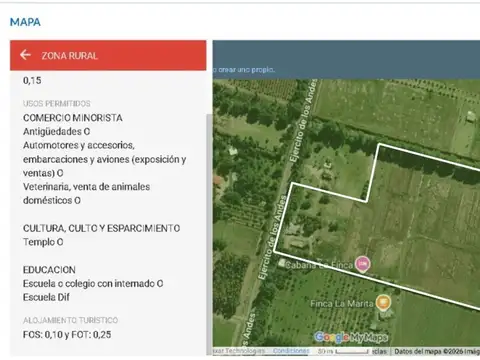Click the USOS PERMITIDOS label
This screenshot has width=480, height=360.
click(57, 104)
